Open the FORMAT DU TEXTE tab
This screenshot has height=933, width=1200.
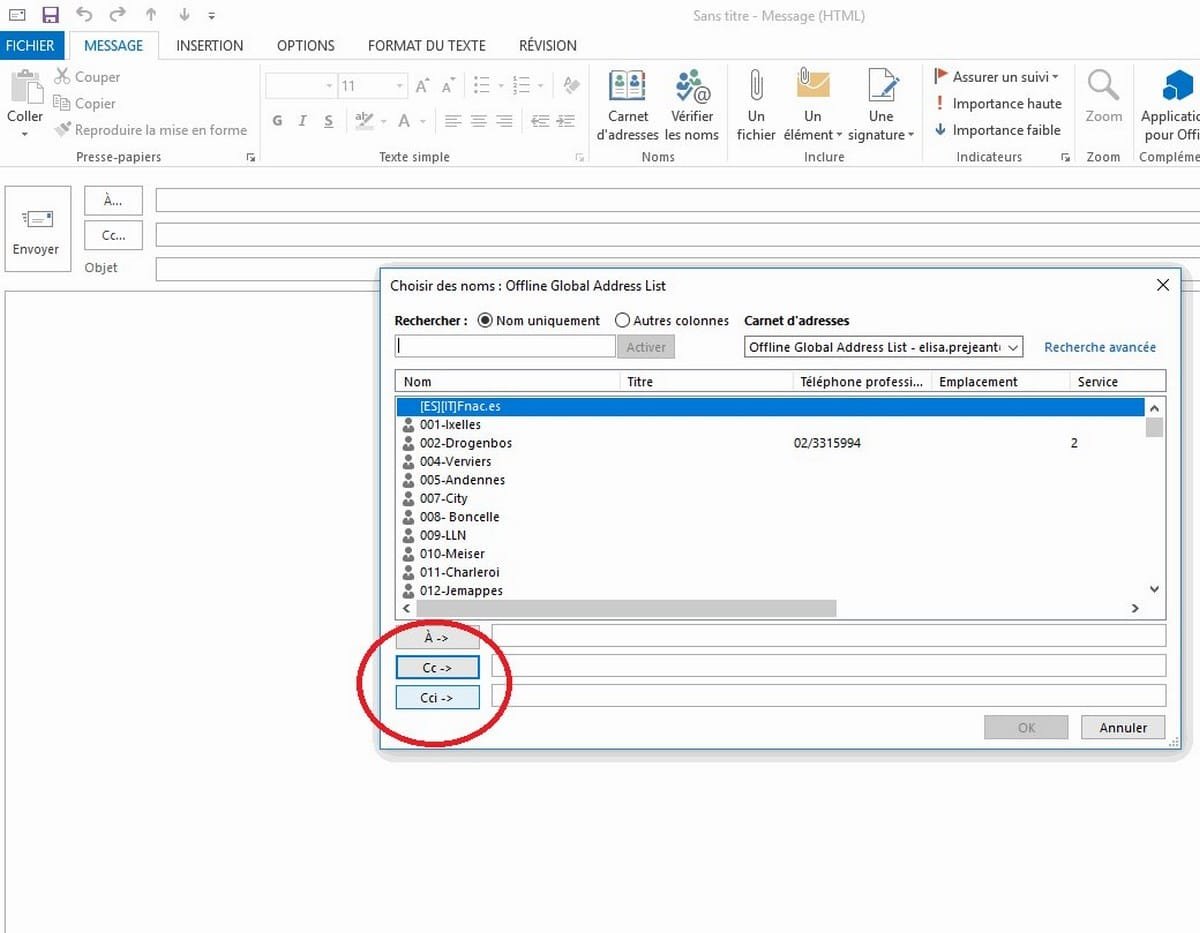426,45
